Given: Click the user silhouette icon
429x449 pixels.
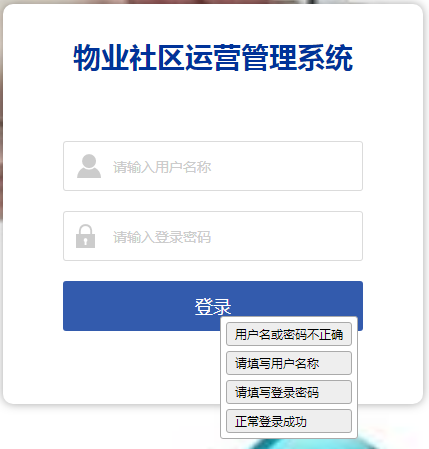Looking at the screenshot, I should pyautogui.click(x=89, y=166).
